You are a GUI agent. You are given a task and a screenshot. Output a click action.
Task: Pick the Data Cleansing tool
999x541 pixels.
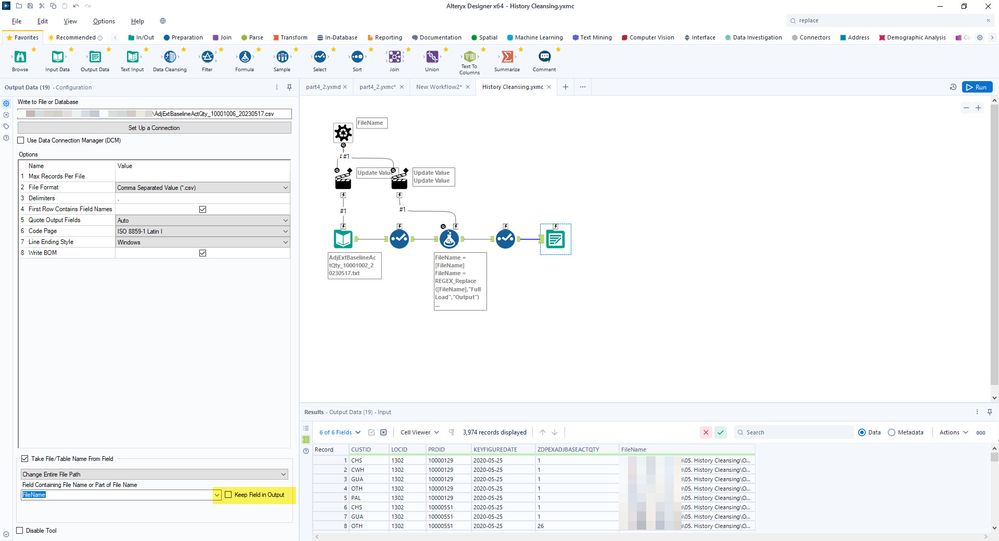(x=169, y=58)
